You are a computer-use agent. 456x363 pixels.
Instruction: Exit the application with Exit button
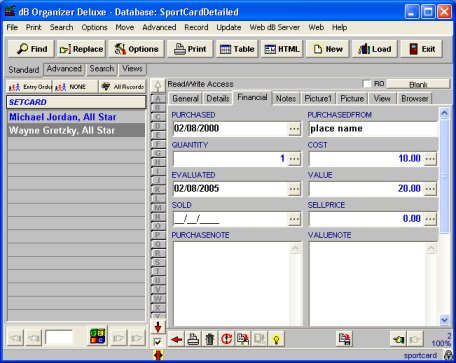pyautogui.click(x=422, y=49)
